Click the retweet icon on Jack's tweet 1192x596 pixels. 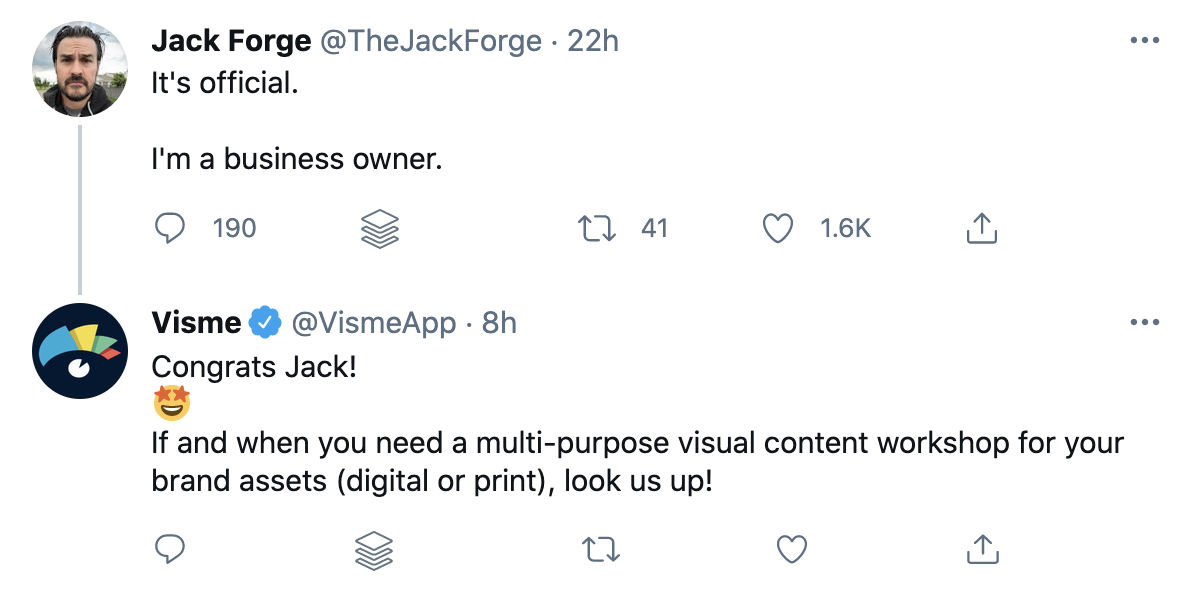(x=597, y=228)
